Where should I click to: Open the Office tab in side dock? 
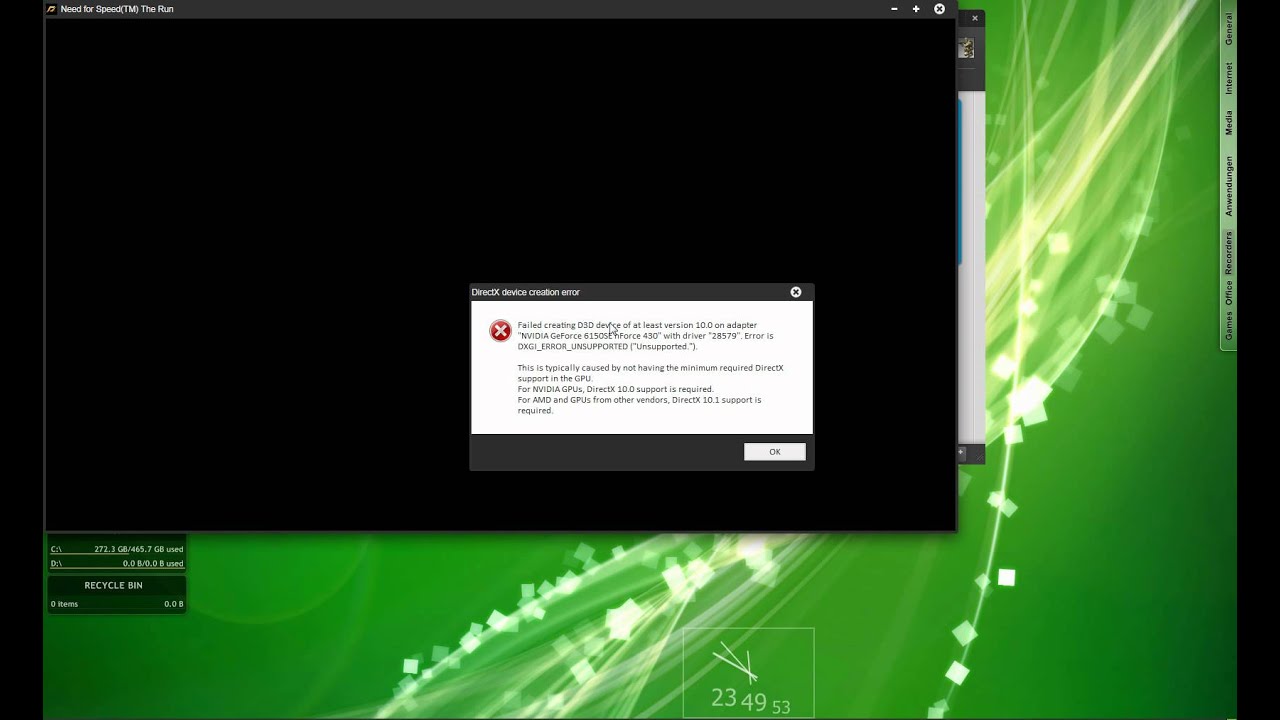pyautogui.click(x=1229, y=294)
